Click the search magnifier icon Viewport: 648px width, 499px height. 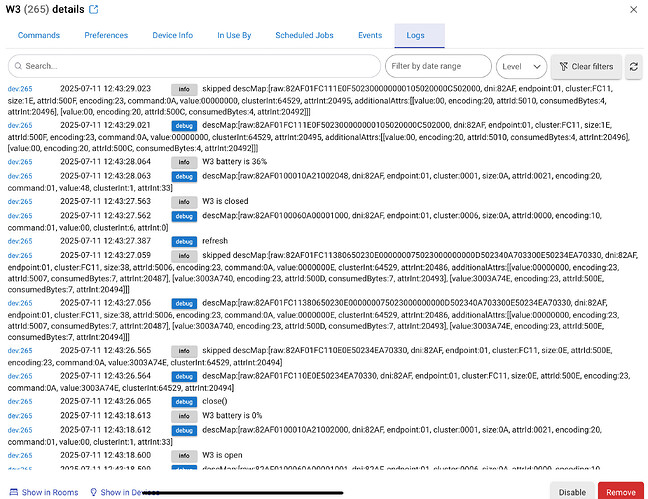(18, 66)
